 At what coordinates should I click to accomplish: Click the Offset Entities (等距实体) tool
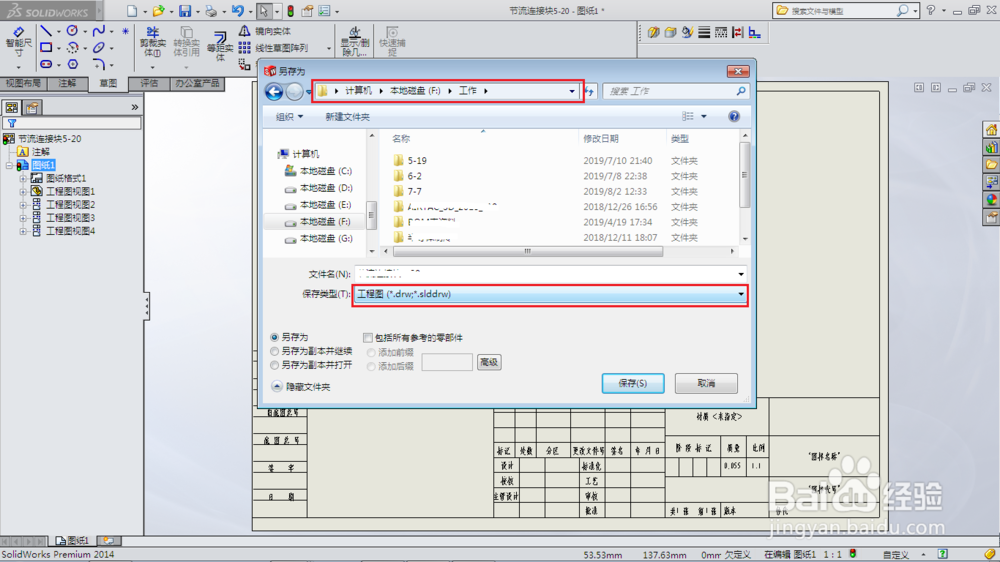tap(220, 46)
